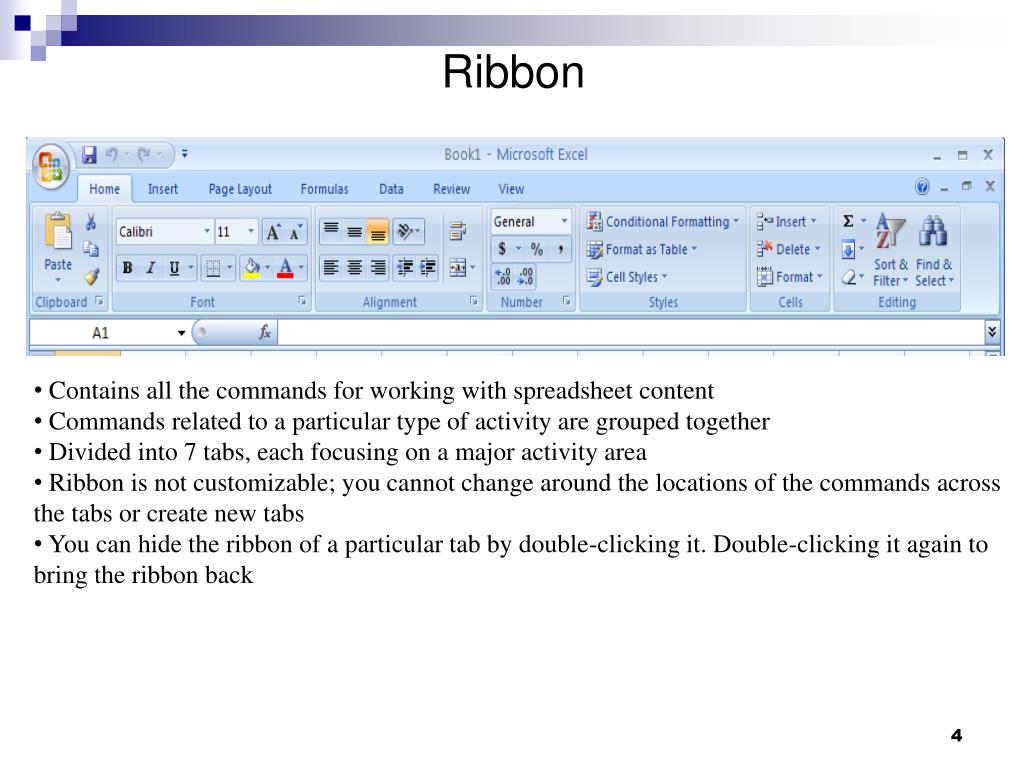Click inside the formula bar input

click(630, 332)
